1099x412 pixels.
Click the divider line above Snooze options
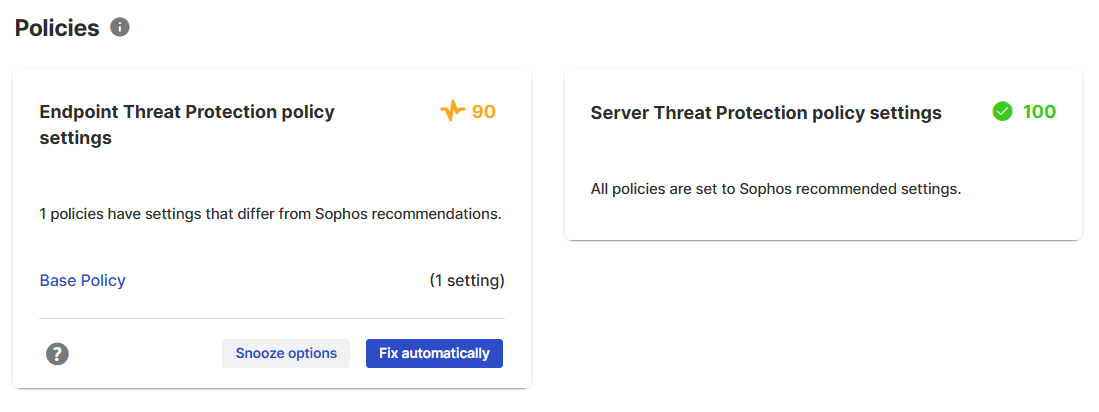click(272, 318)
